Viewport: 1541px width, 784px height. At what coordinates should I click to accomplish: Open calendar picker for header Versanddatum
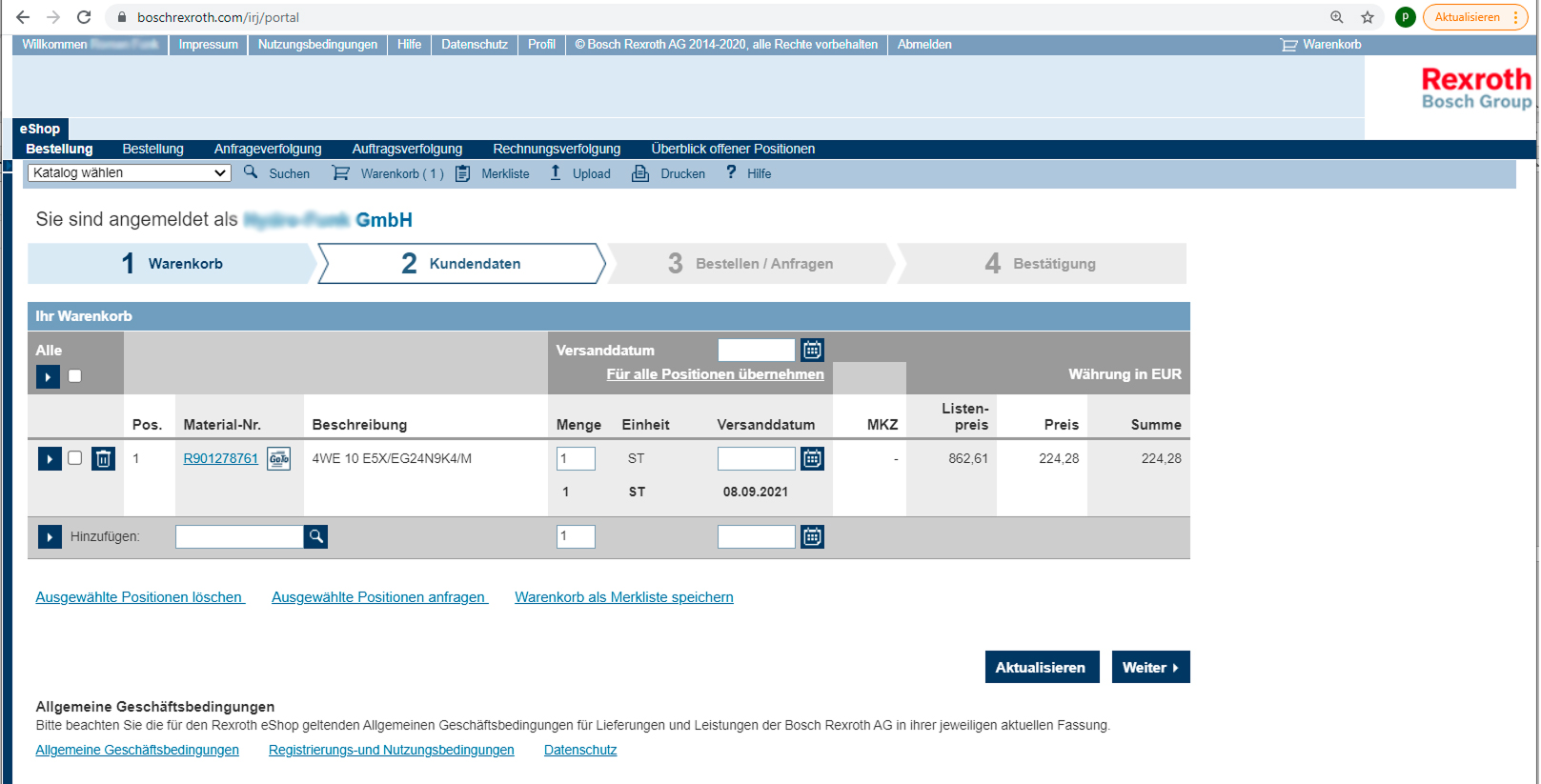(x=812, y=351)
